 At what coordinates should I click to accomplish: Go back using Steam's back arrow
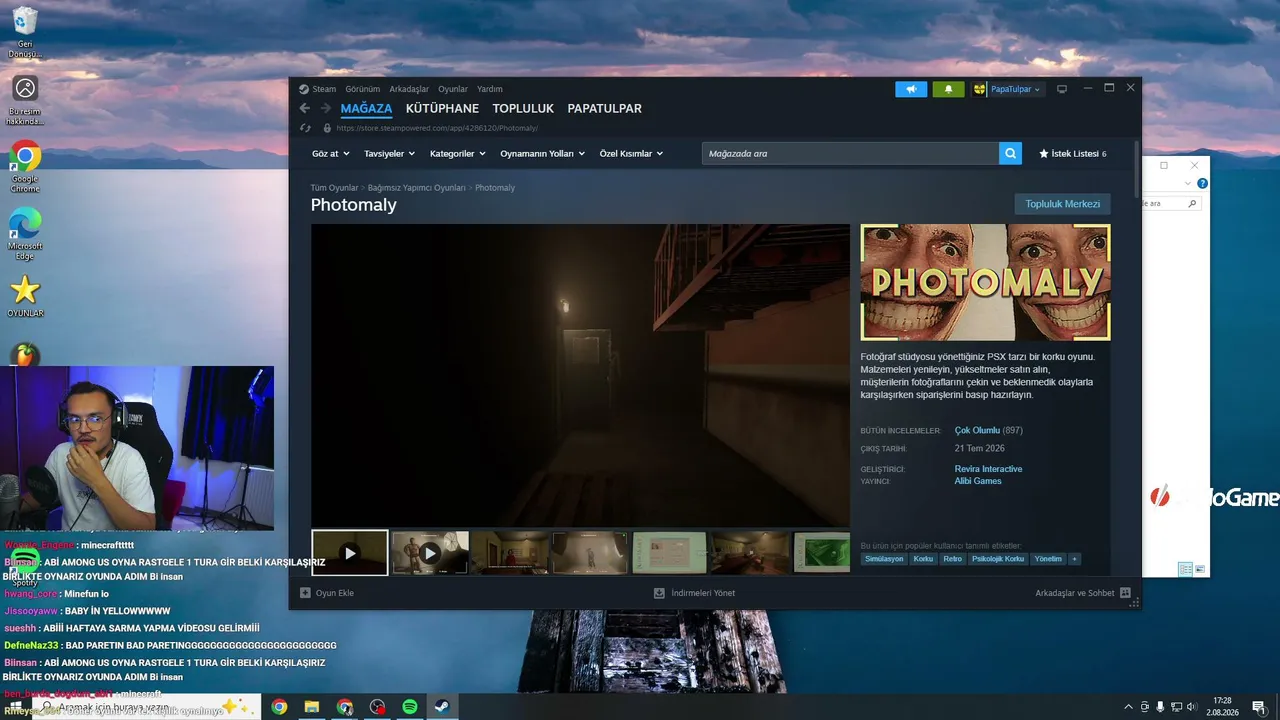305,108
